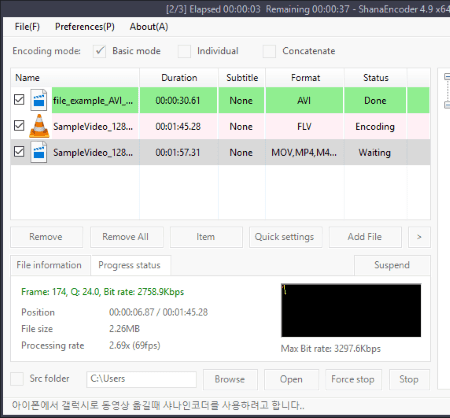Open the File(F) menu
Image resolution: width=450 pixels, height=418 pixels.
pyautogui.click(x=27, y=27)
